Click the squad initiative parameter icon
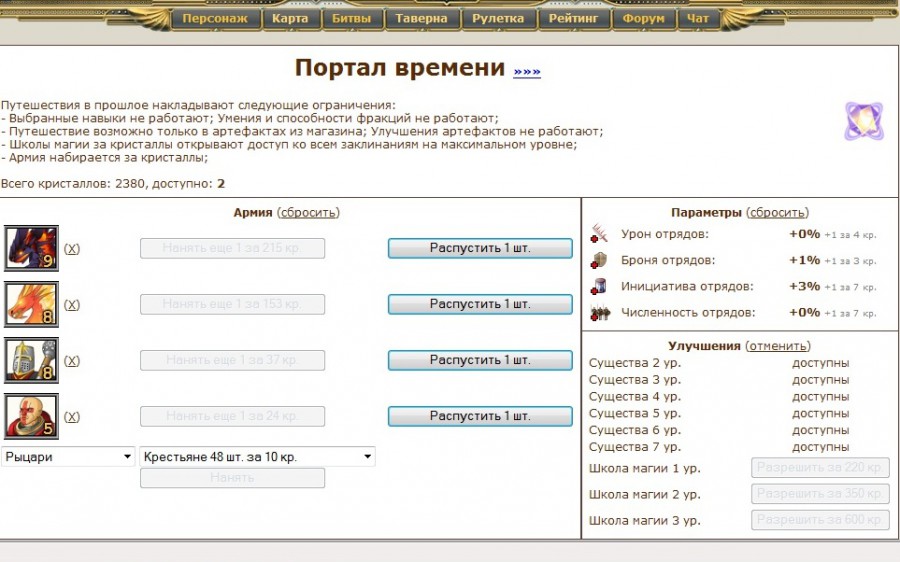This screenshot has width=900, height=562. (599, 286)
